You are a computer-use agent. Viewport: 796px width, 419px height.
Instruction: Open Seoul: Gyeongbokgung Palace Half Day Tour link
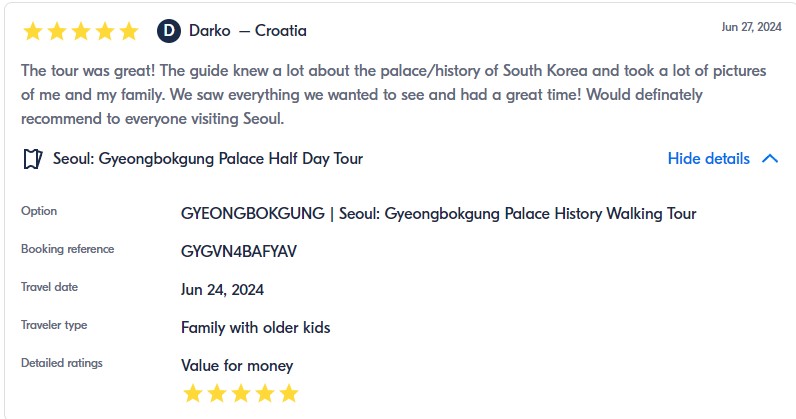pyautogui.click(x=207, y=158)
